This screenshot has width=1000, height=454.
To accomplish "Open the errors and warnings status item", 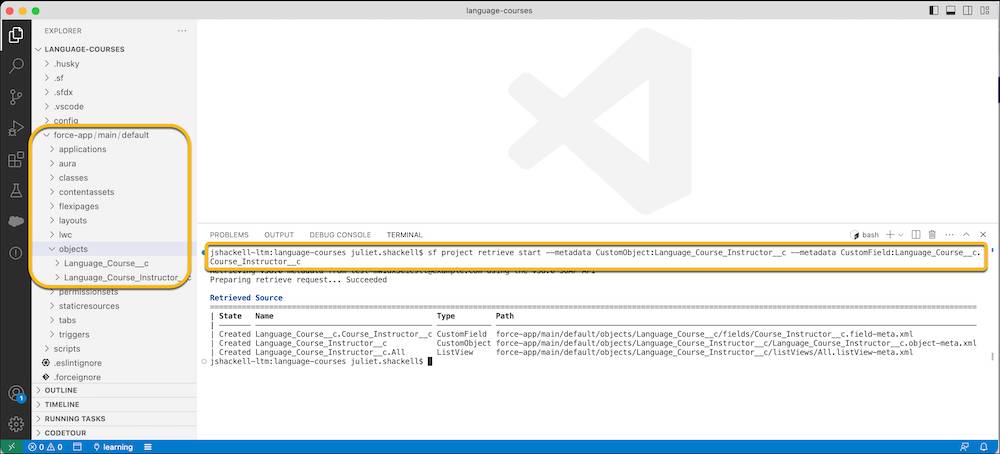I will pos(45,447).
